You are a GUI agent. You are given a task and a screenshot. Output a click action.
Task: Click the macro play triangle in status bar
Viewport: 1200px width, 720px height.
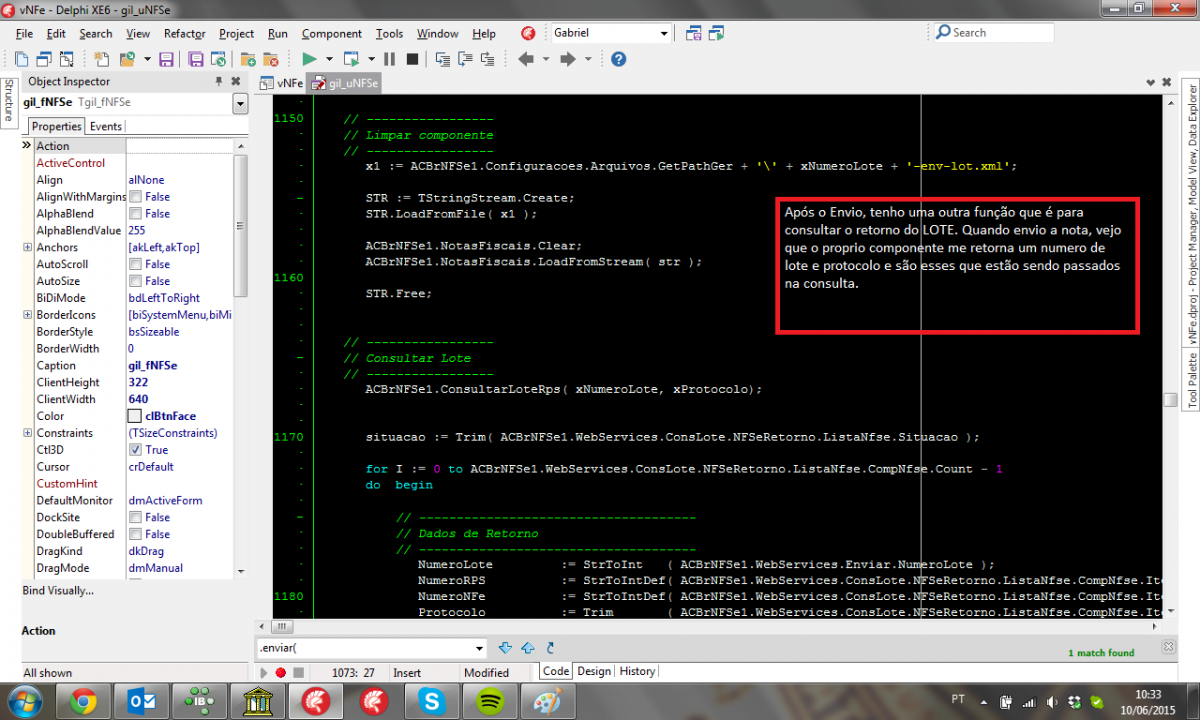[x=264, y=673]
